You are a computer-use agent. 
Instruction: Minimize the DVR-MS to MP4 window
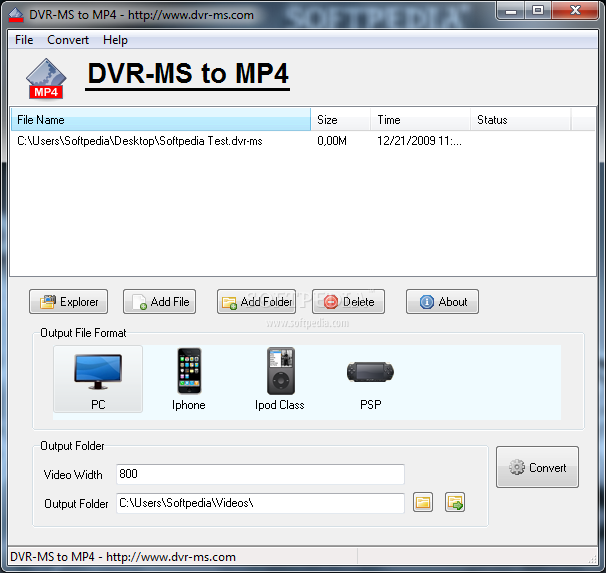click(x=511, y=10)
